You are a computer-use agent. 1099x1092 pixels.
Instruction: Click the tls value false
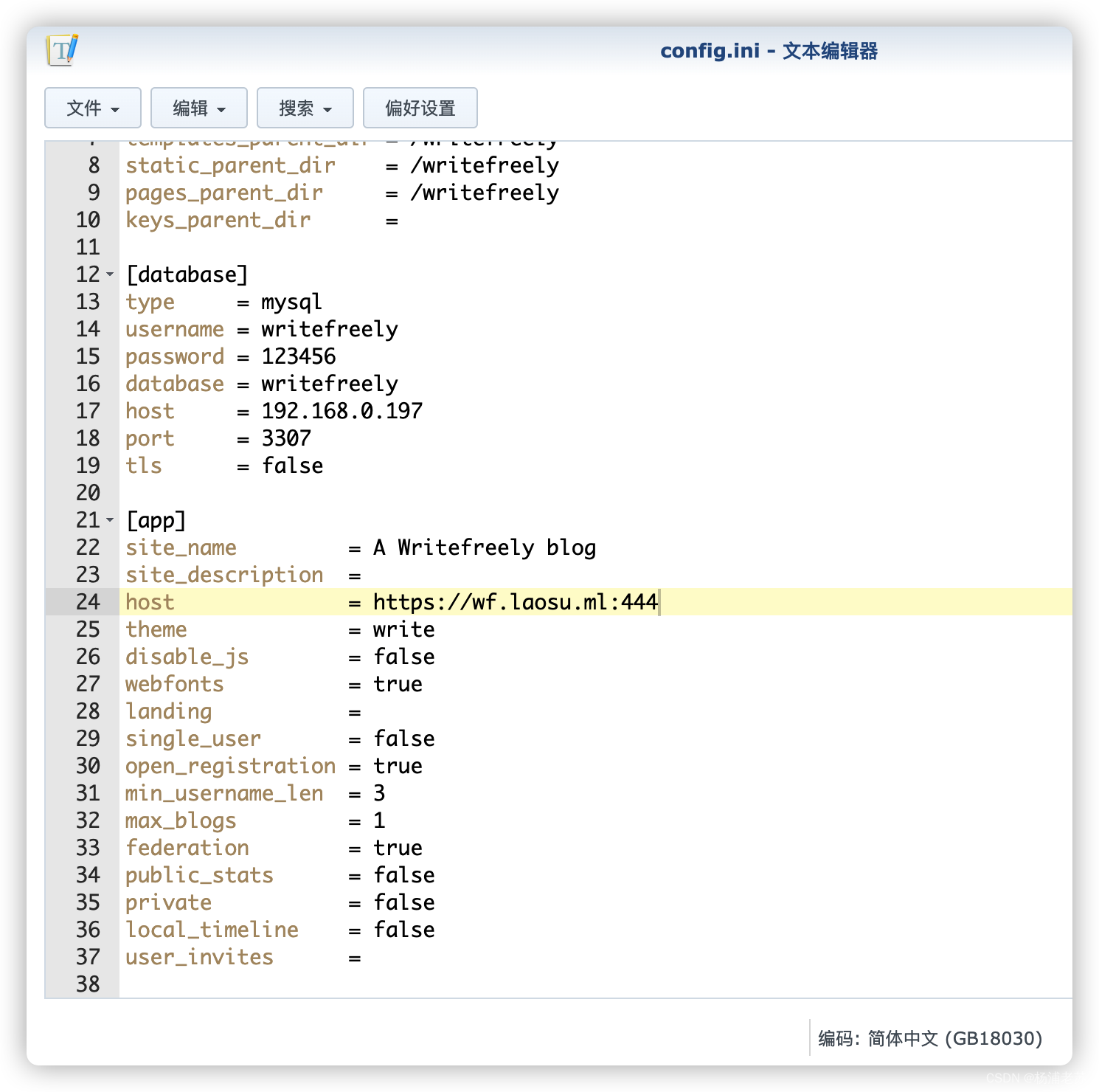pos(292,466)
